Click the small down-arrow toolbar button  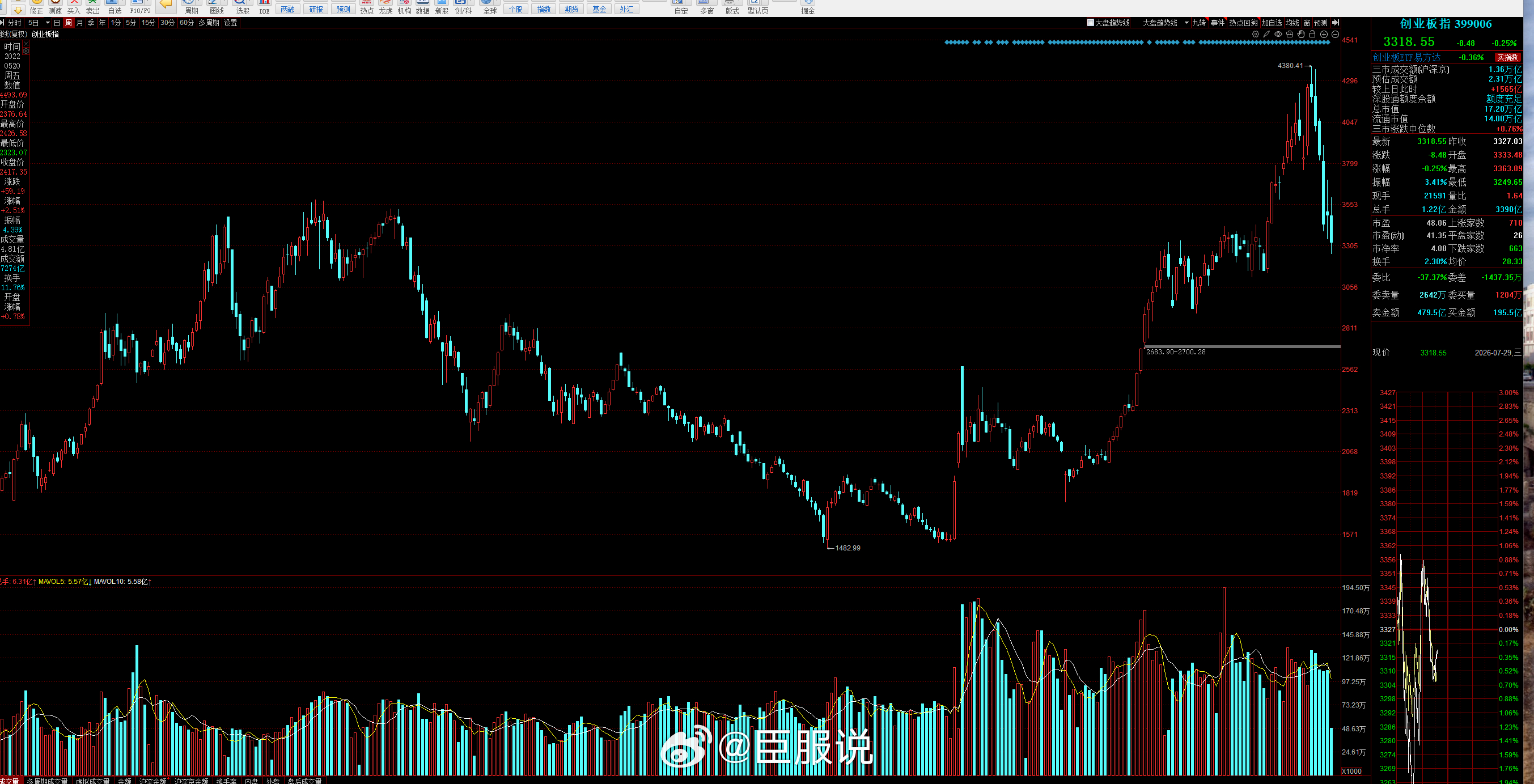click(18, 10)
